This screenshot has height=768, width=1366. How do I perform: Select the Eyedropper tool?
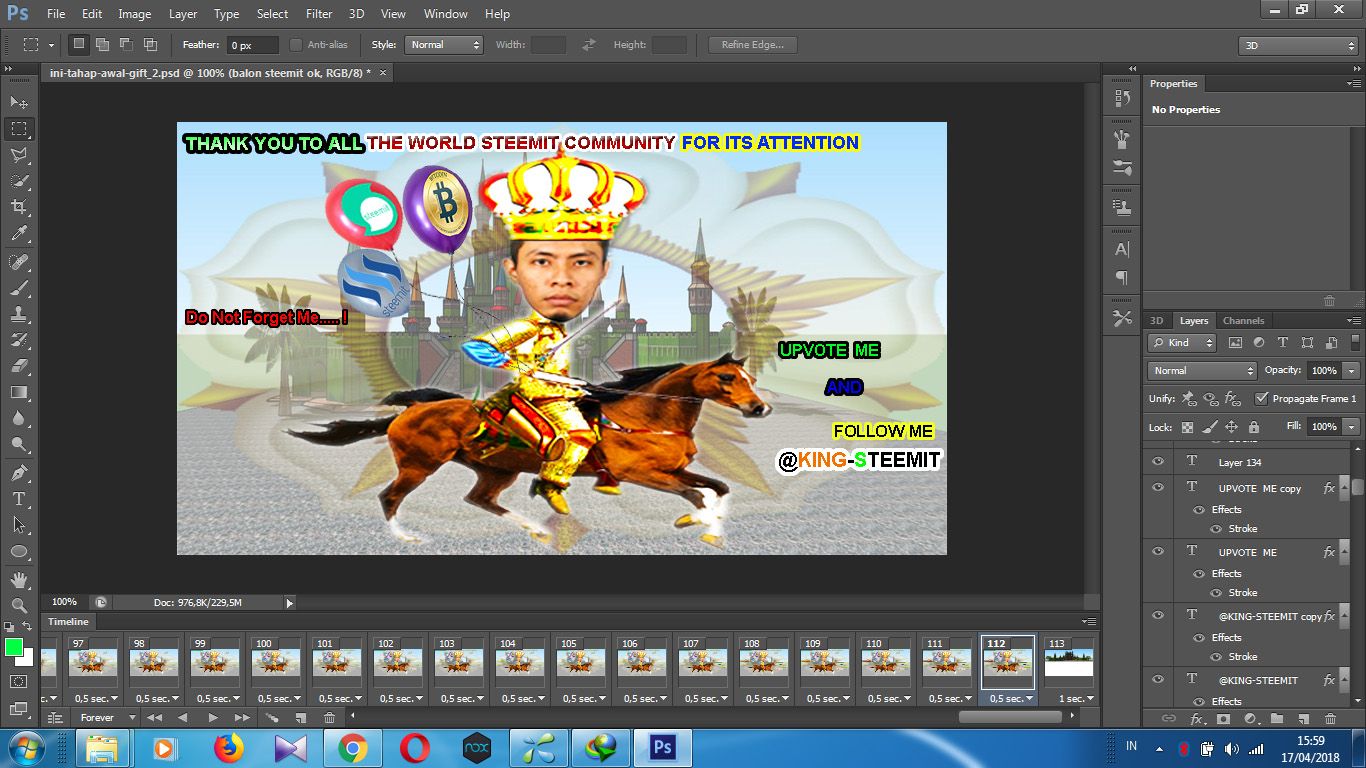19,234
